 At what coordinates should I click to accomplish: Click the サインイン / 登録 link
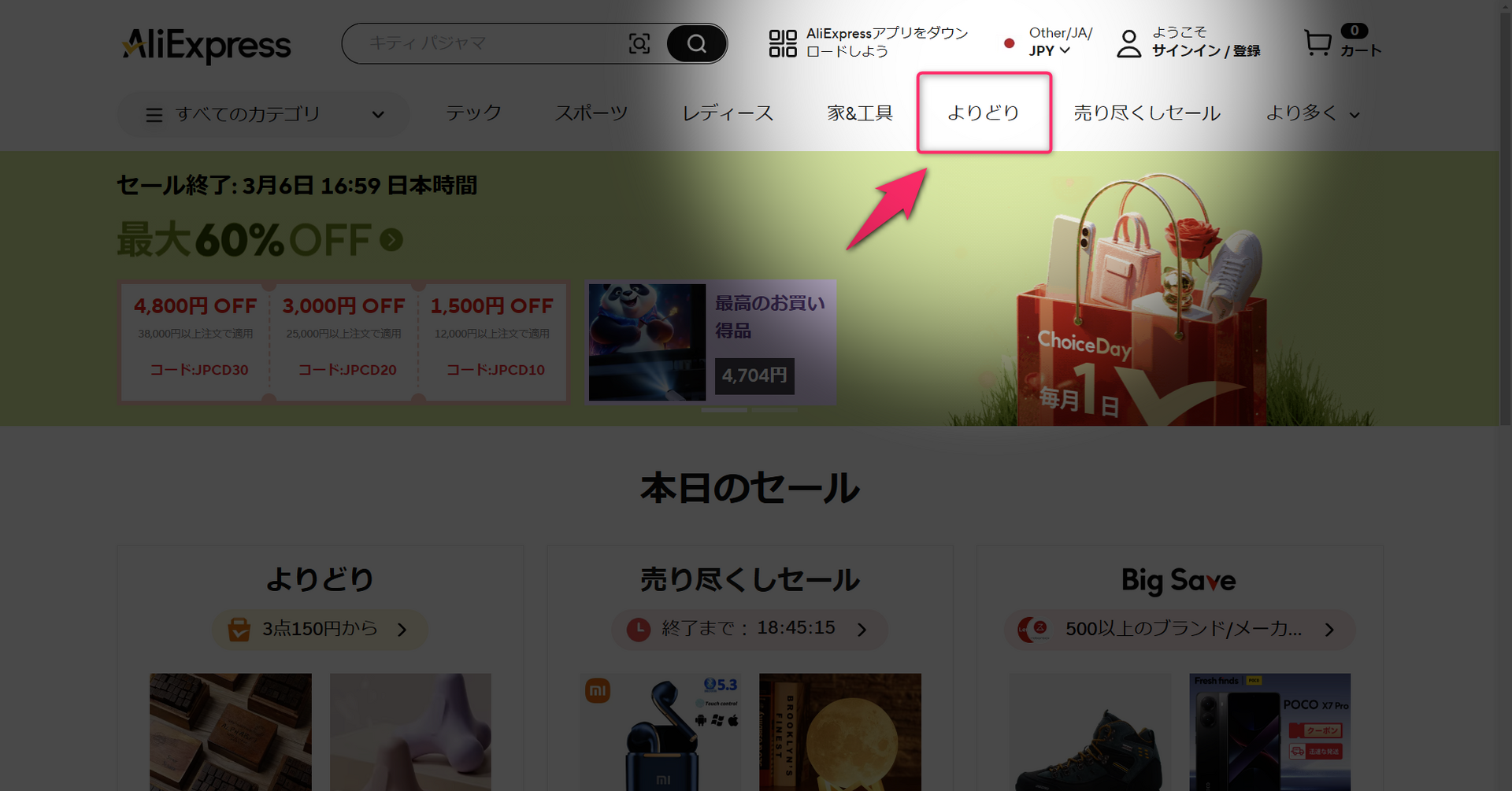point(1206,51)
